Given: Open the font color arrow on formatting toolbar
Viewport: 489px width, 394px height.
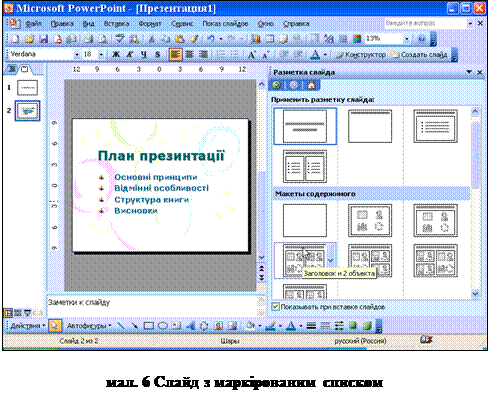Looking at the screenshot, I should [x=325, y=55].
